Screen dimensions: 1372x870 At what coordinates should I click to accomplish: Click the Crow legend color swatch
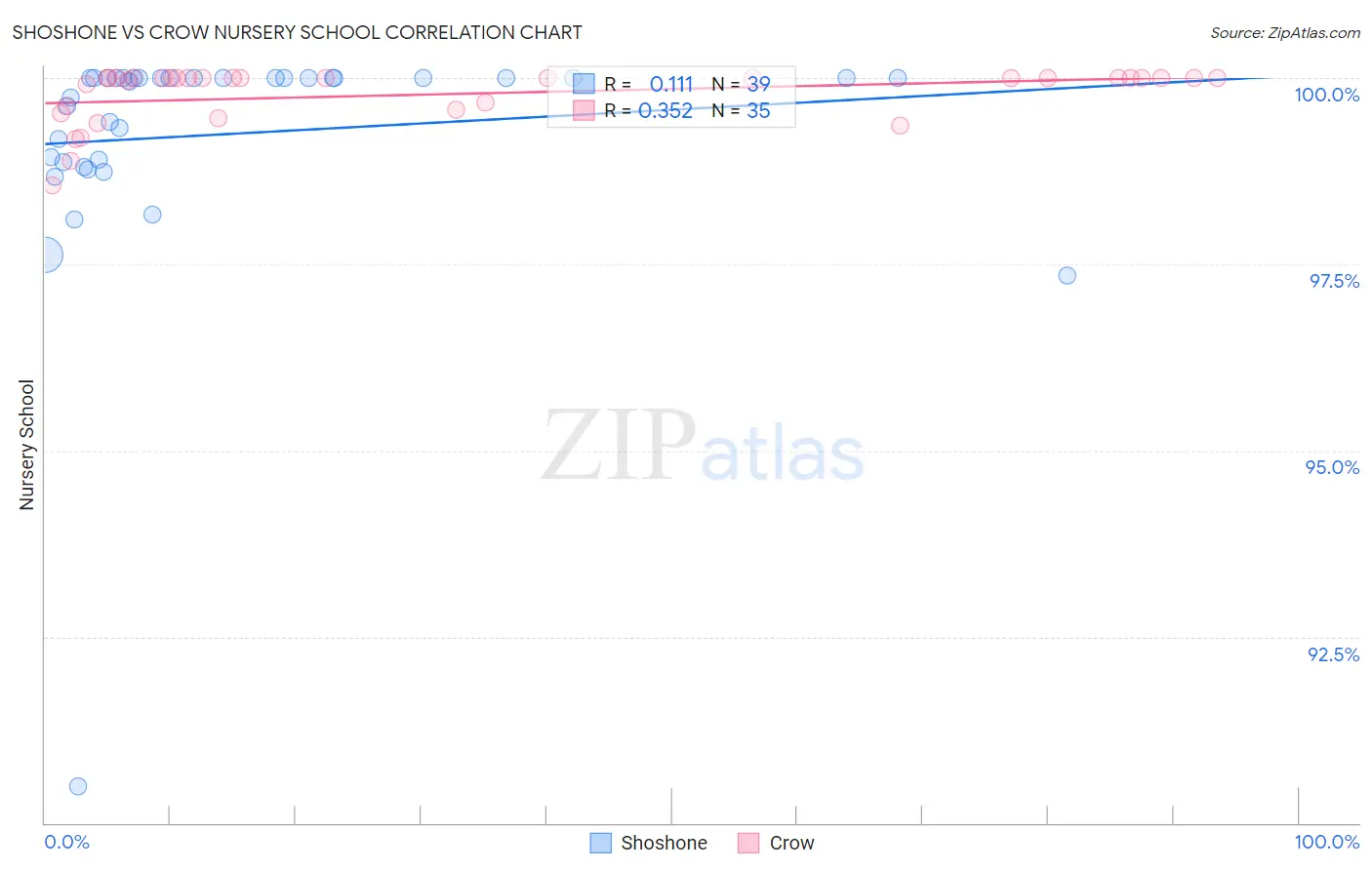(748, 843)
